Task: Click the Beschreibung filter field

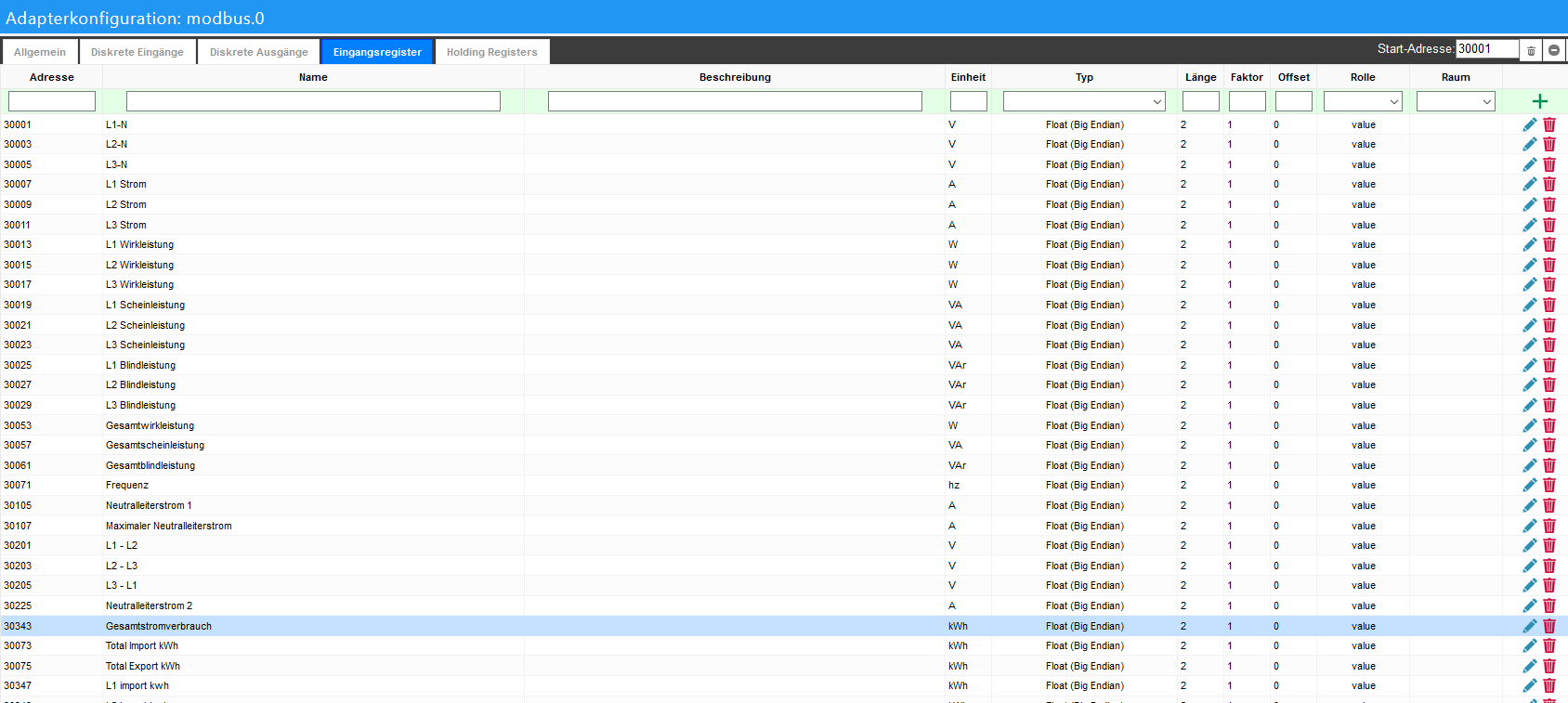Action: [735, 101]
